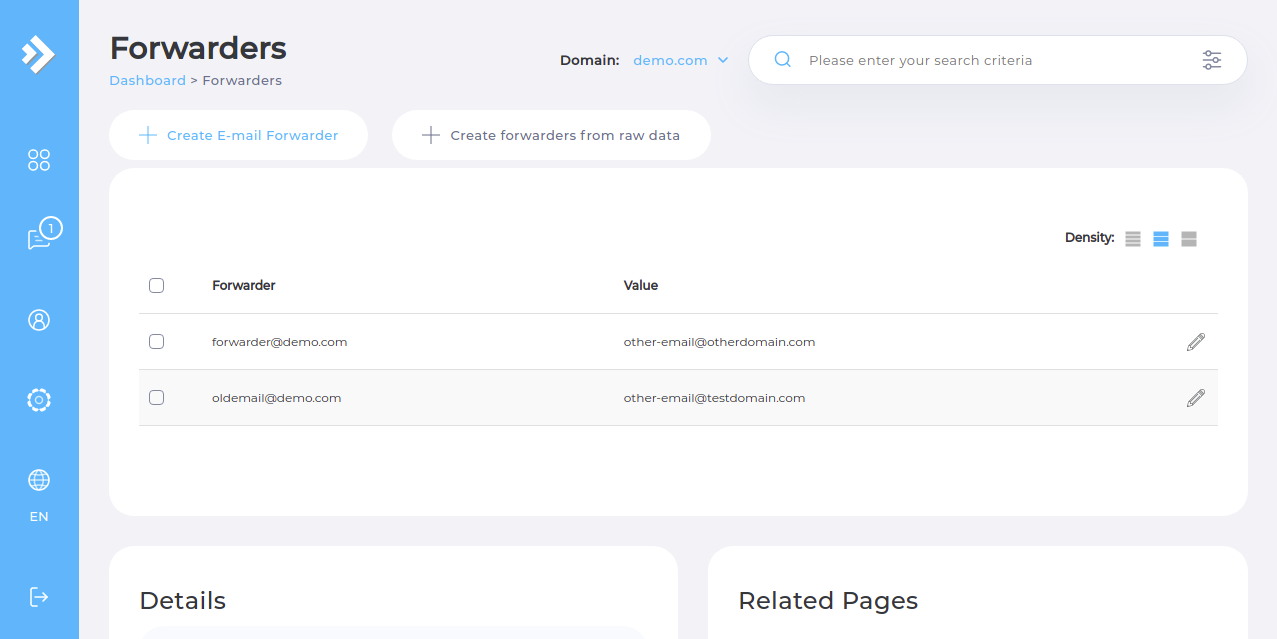Click the search criteria input field
This screenshot has width=1277, height=639.
[998, 60]
